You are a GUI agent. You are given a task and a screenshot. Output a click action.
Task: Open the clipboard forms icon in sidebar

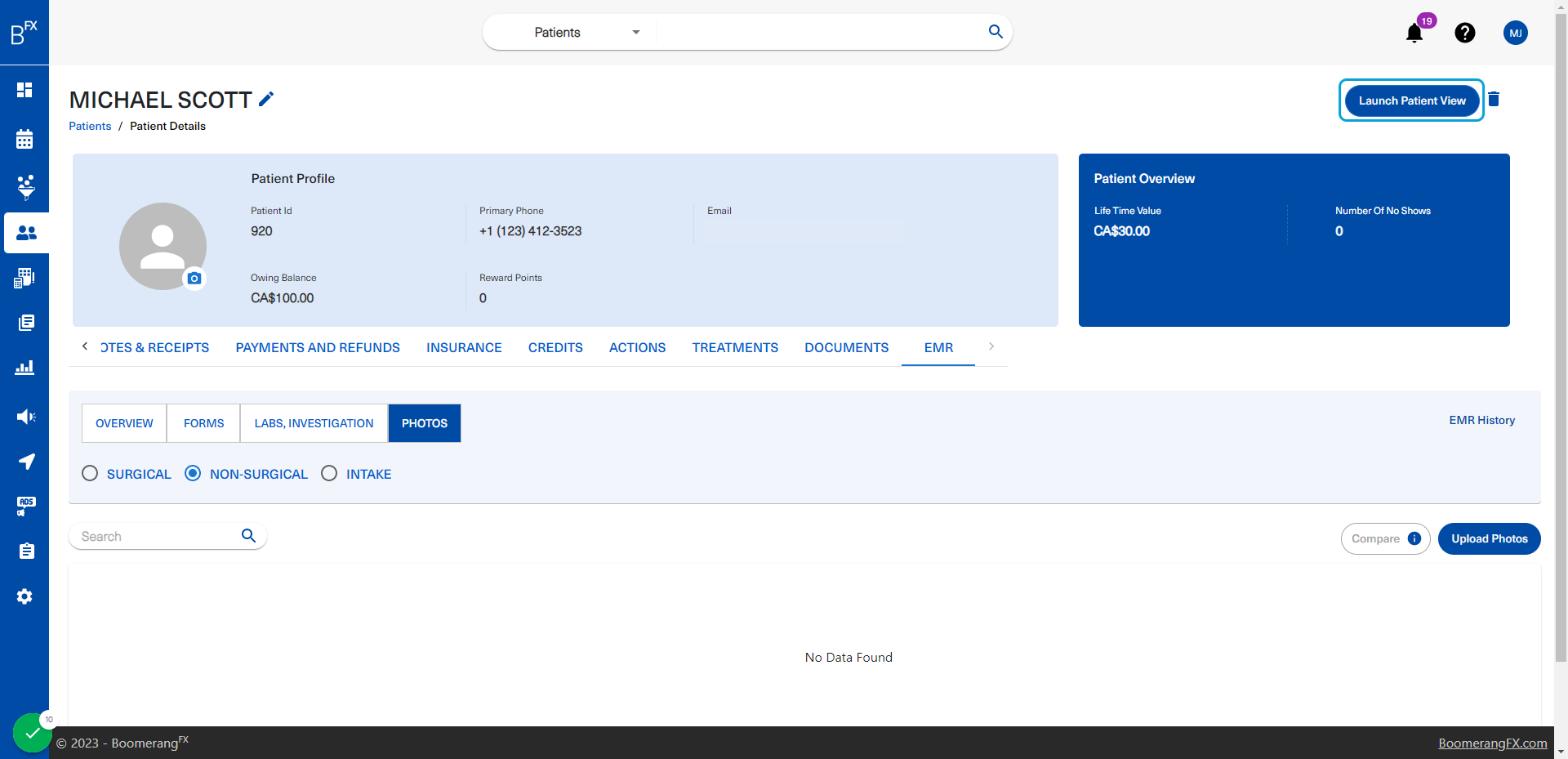point(26,551)
